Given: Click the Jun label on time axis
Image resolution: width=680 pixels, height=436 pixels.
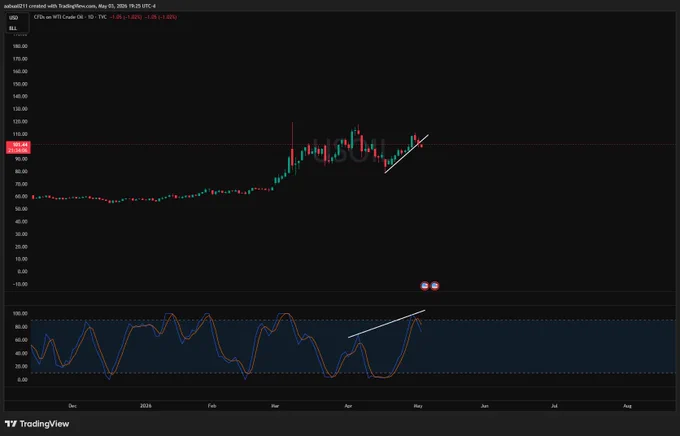Looking at the screenshot, I should coord(484,406).
